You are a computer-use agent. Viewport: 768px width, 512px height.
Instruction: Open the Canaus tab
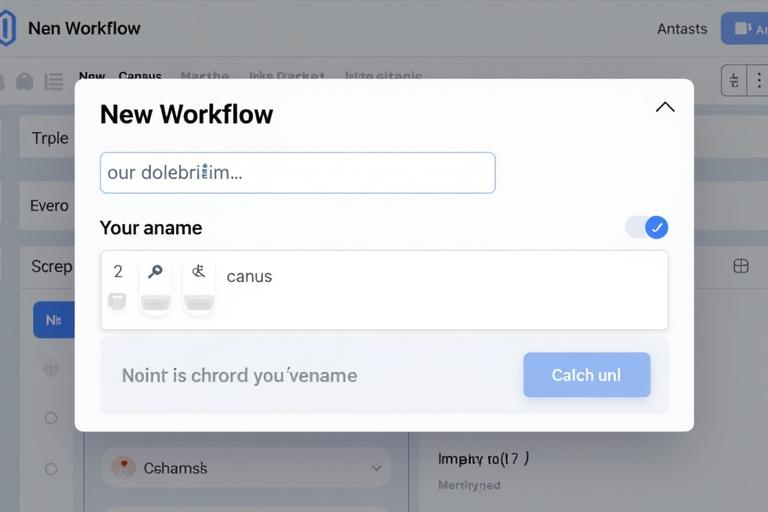[140, 76]
